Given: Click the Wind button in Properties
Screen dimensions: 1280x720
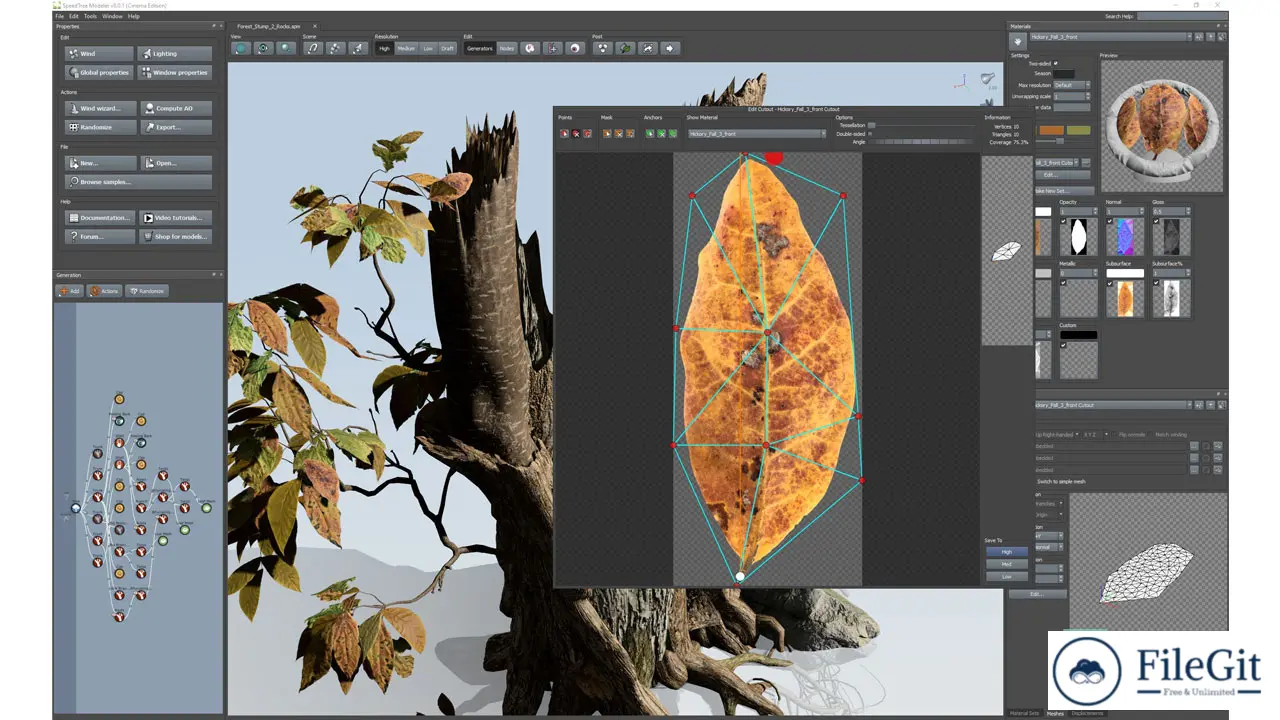Looking at the screenshot, I should (x=99, y=54).
